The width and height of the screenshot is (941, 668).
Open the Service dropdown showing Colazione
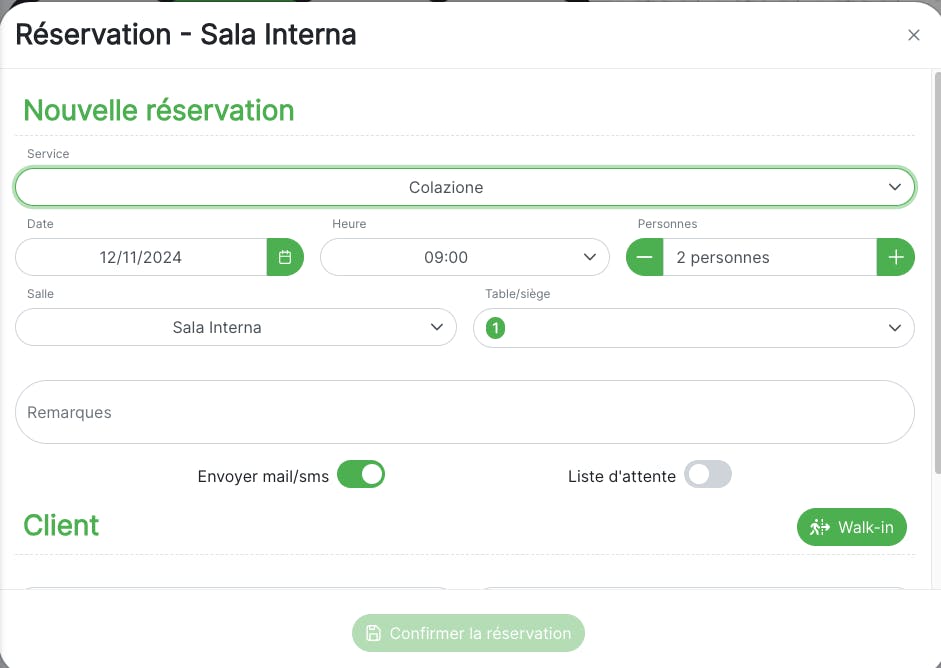(465, 187)
